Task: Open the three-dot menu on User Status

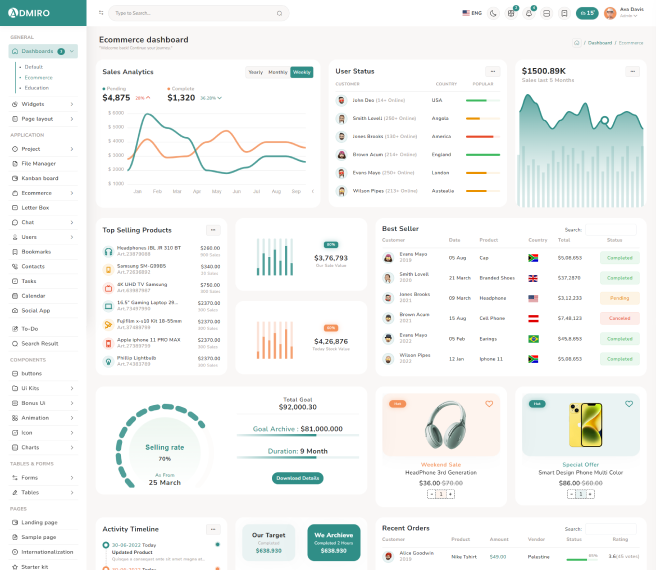Action: (x=492, y=71)
